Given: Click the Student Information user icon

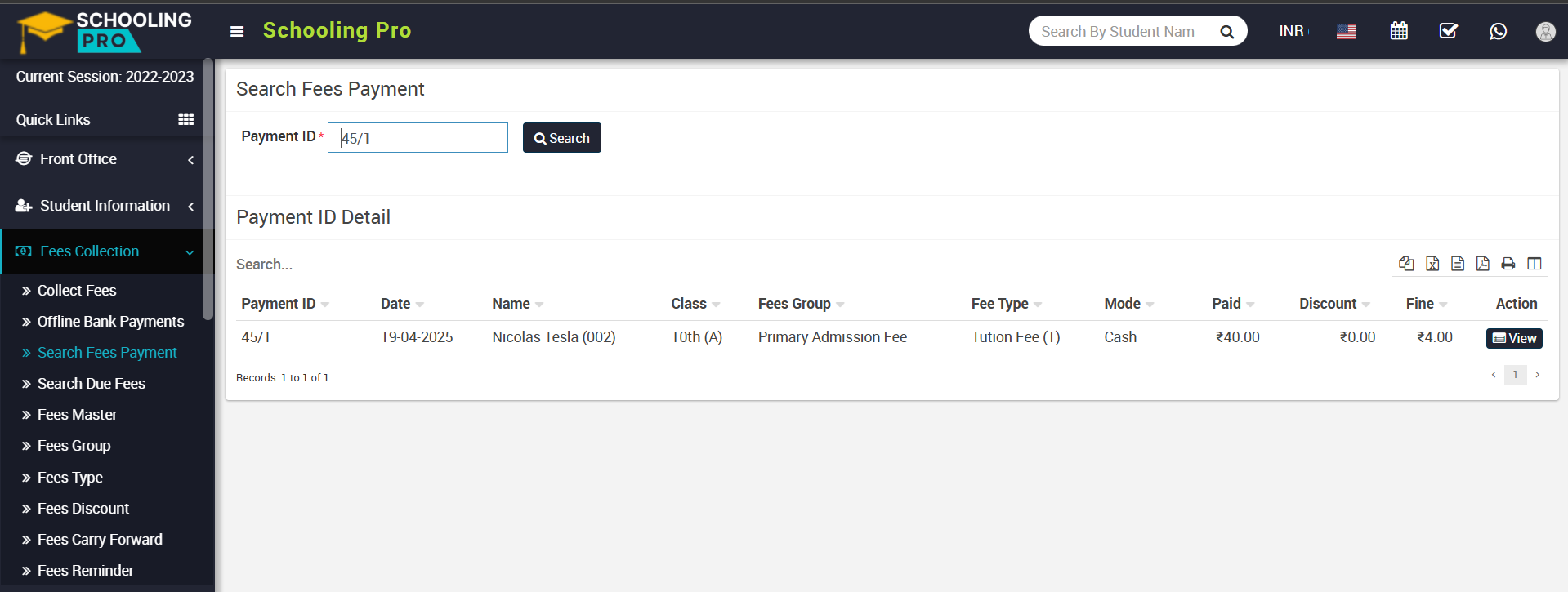Looking at the screenshot, I should [x=24, y=206].
